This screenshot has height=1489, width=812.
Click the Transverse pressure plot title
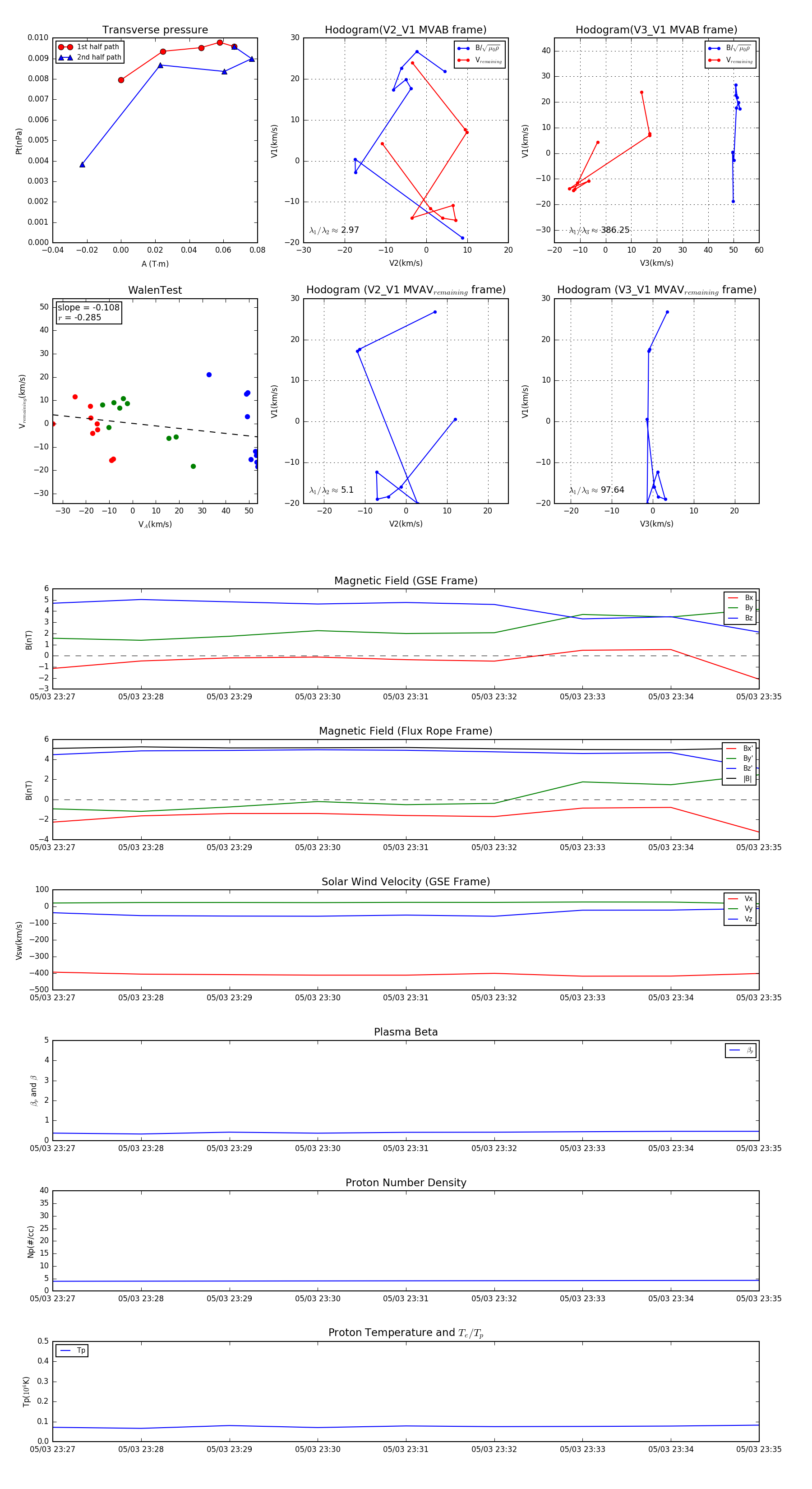[x=155, y=30]
